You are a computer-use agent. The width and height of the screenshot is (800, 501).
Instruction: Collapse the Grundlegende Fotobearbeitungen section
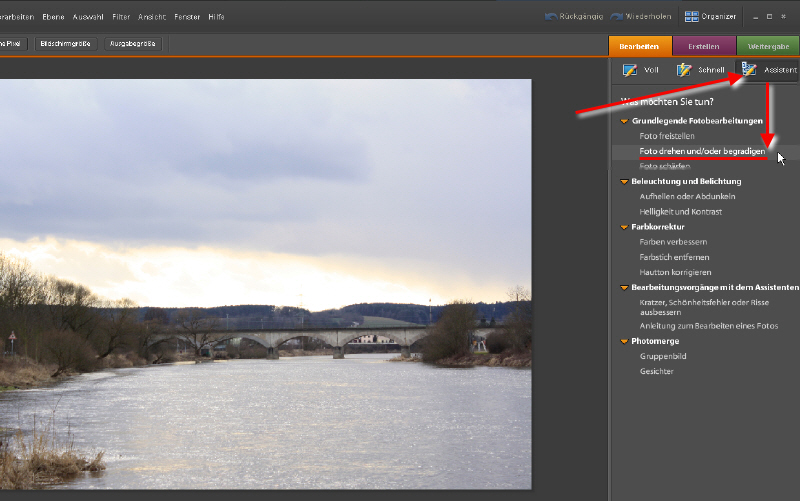pos(624,121)
